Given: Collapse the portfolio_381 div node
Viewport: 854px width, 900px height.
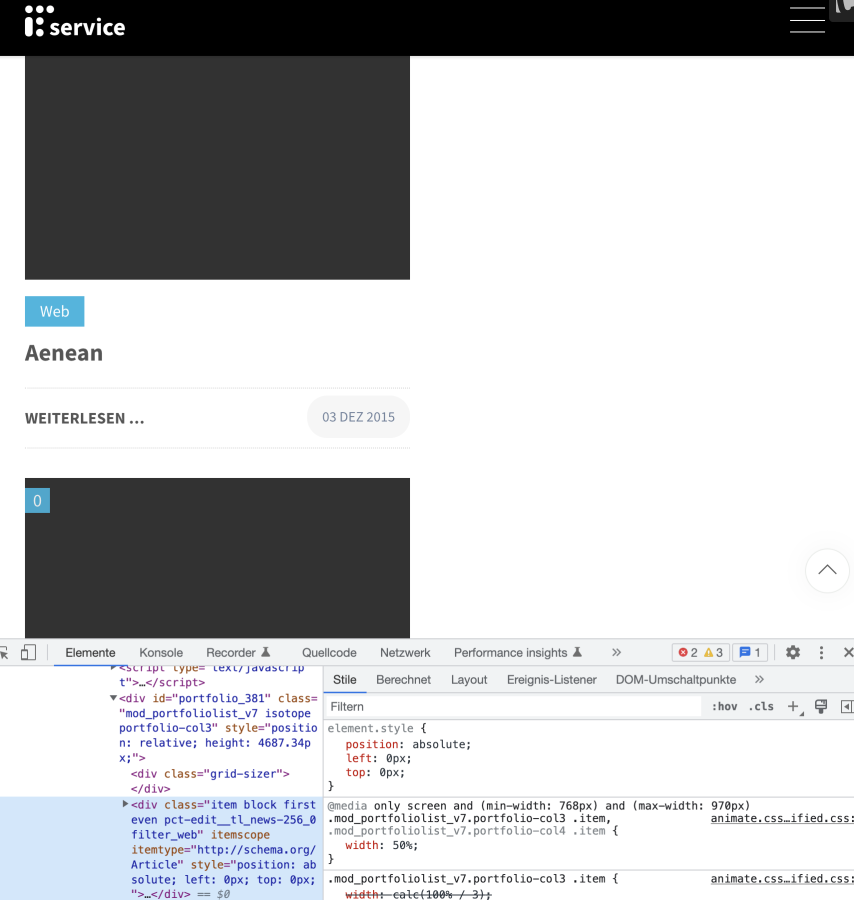Looking at the screenshot, I should [x=114, y=698].
